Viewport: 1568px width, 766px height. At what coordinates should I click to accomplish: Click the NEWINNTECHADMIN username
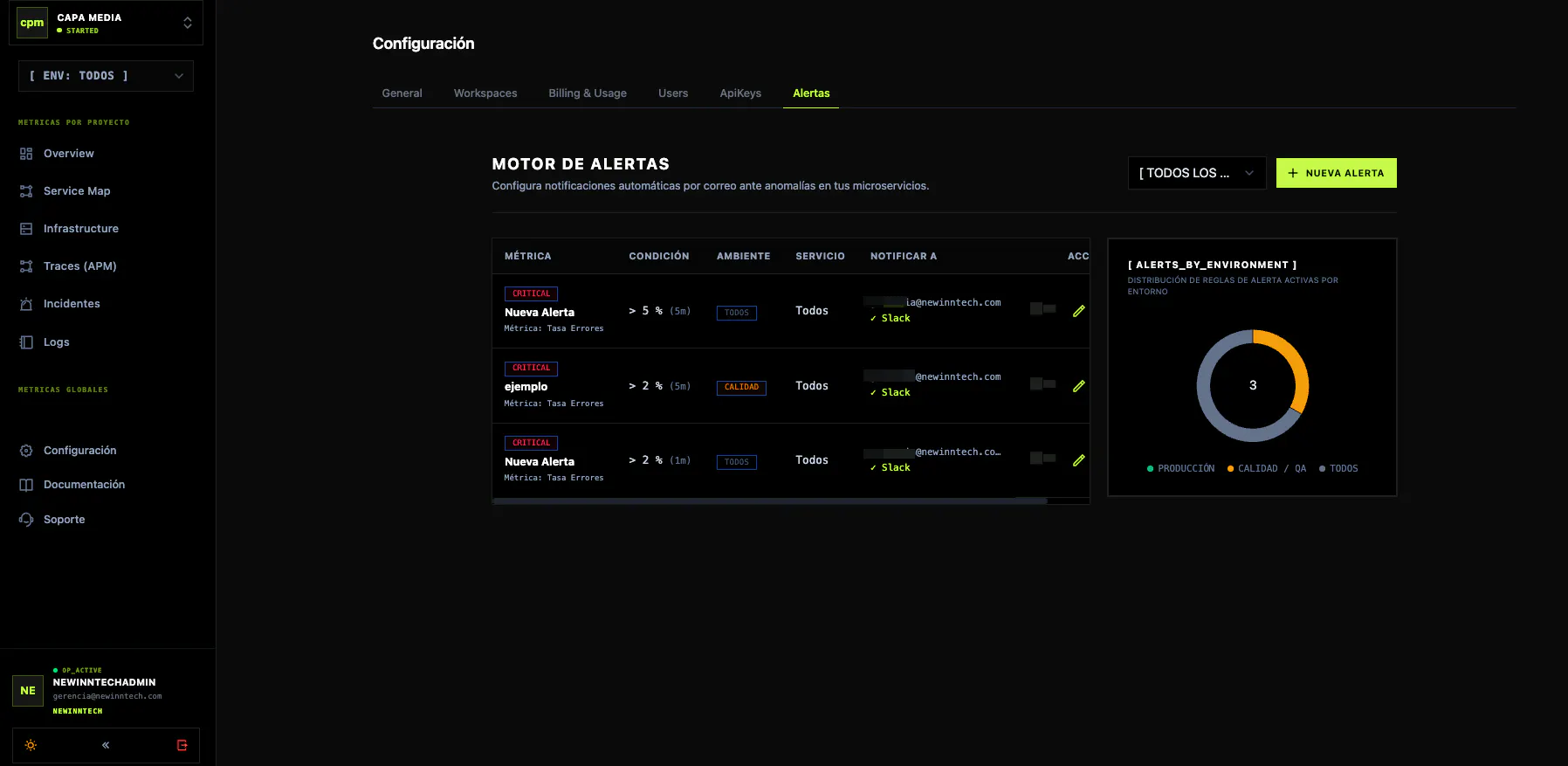click(x=104, y=683)
